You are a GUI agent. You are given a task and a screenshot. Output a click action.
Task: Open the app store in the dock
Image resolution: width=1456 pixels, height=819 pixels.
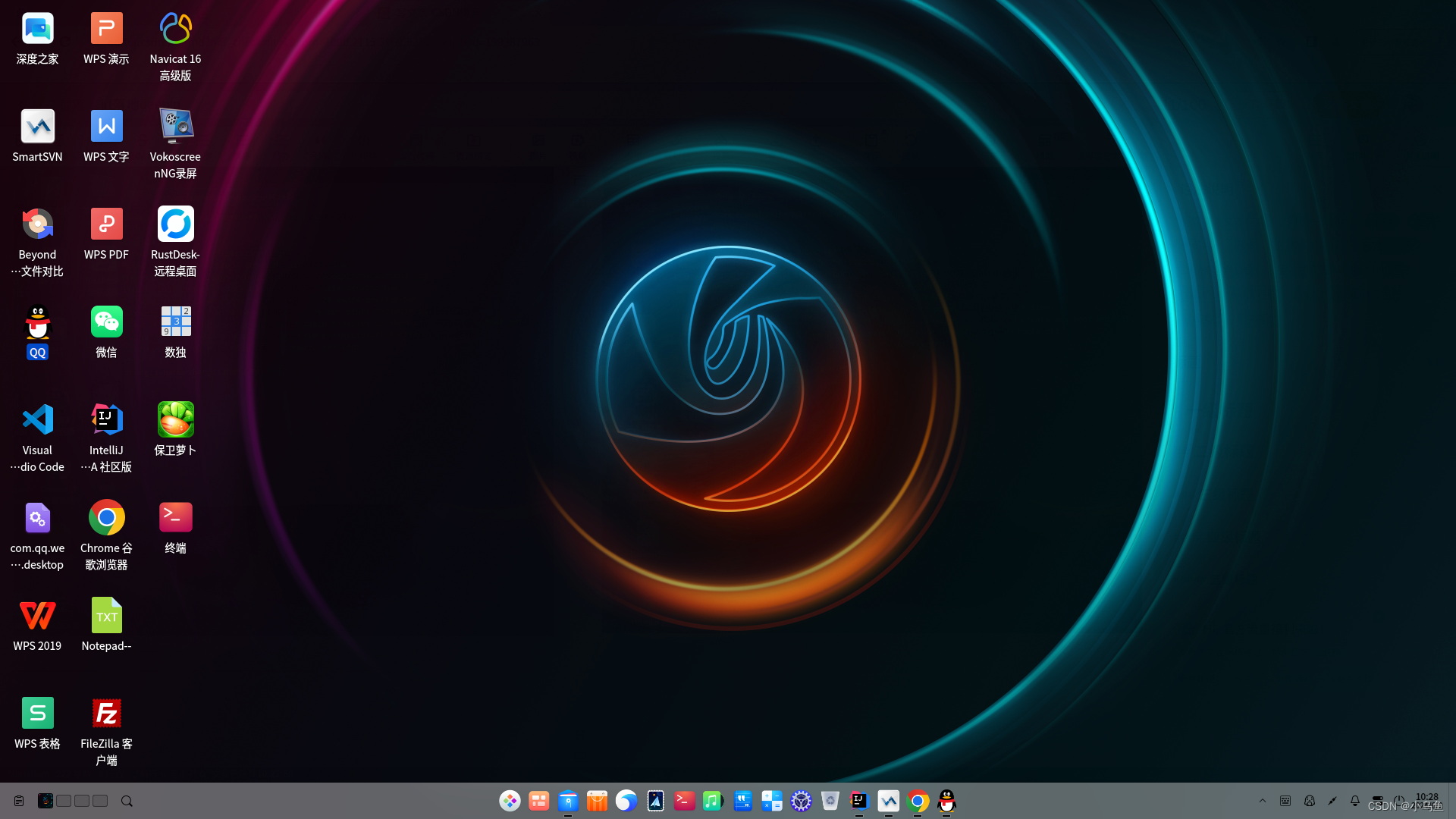tap(597, 801)
